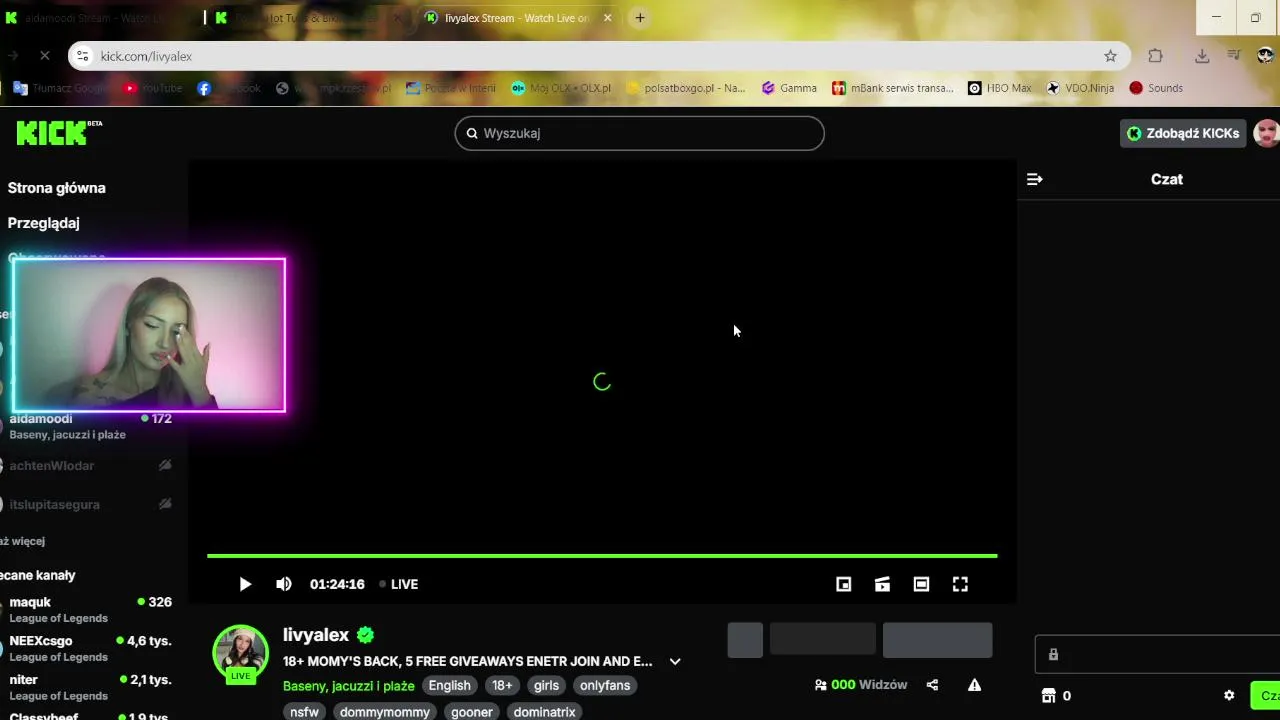The height and width of the screenshot is (720, 1280).
Task: Click the livyalex avatar with LIVE badge
Action: click(240, 653)
